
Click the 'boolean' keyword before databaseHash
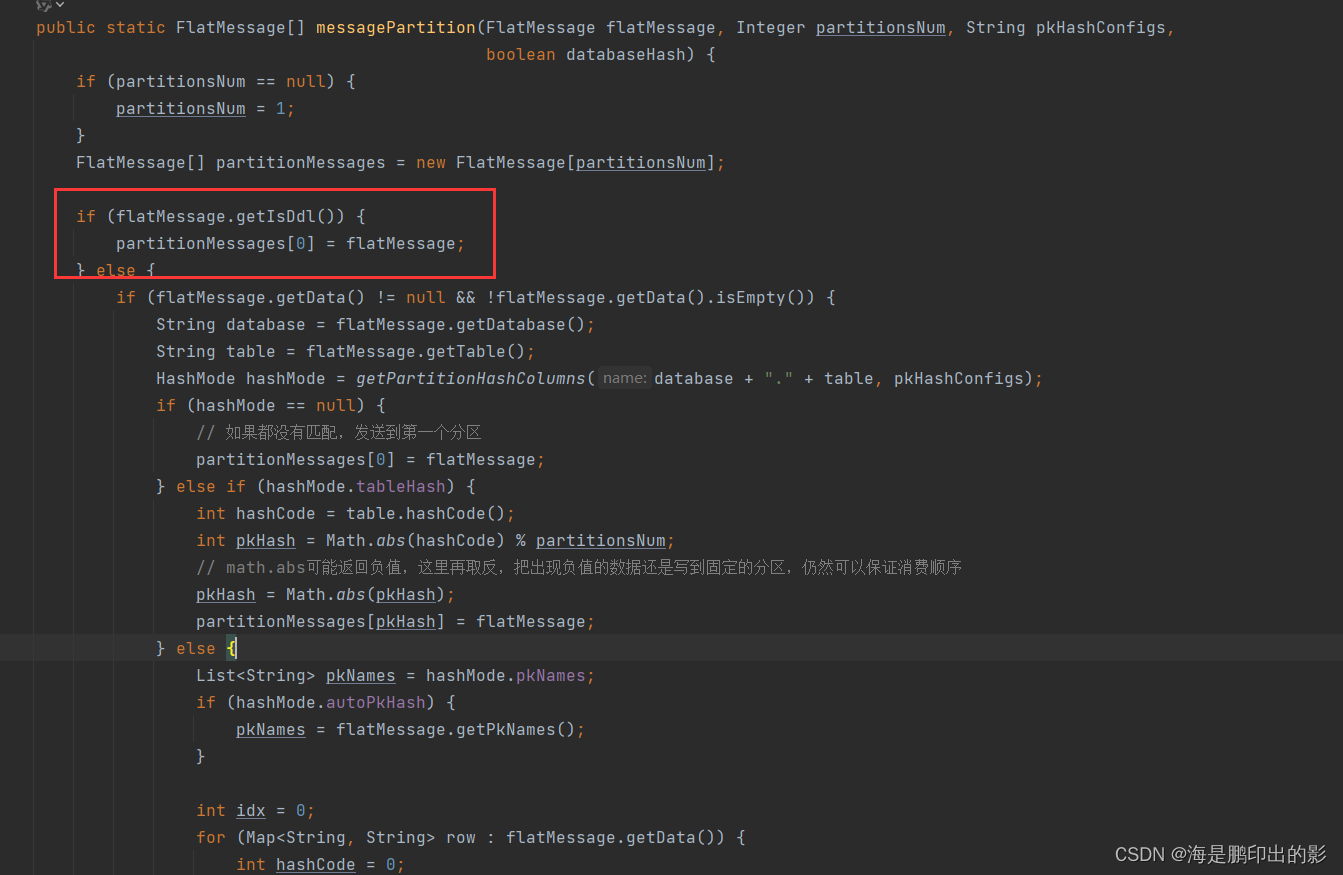(x=521, y=55)
